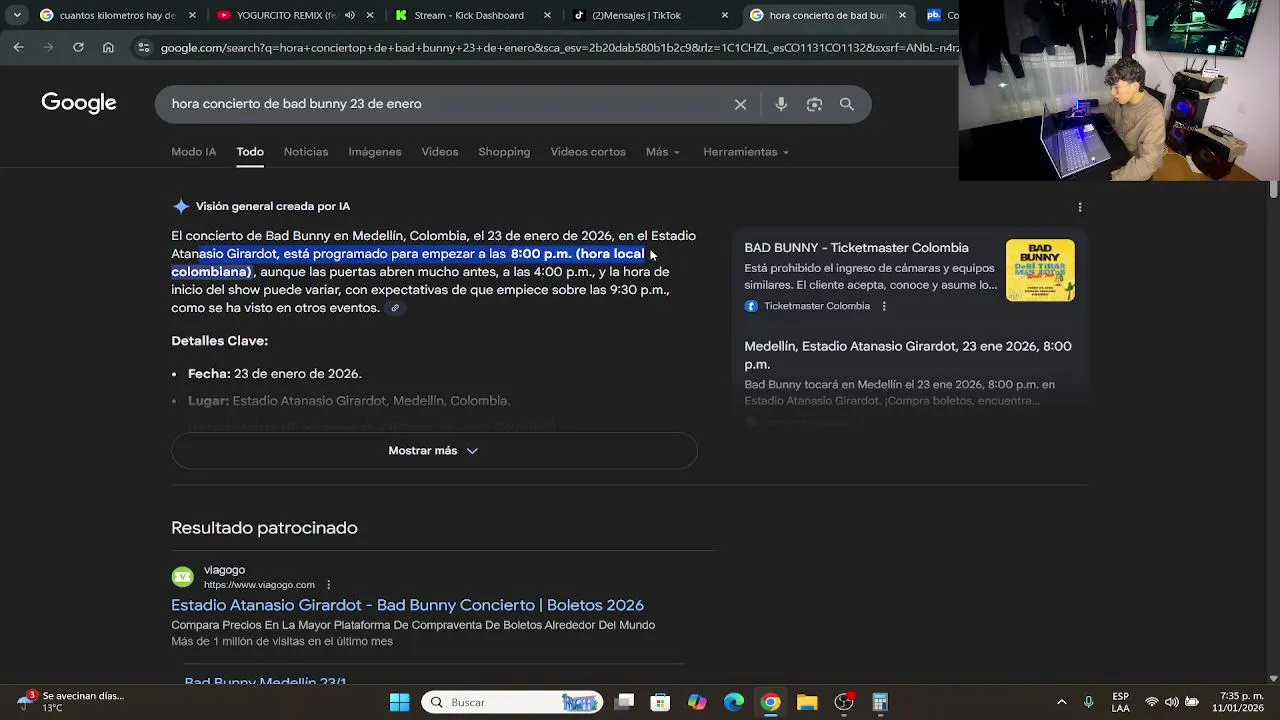Close the TikTok Mensajes tab

coord(725,15)
